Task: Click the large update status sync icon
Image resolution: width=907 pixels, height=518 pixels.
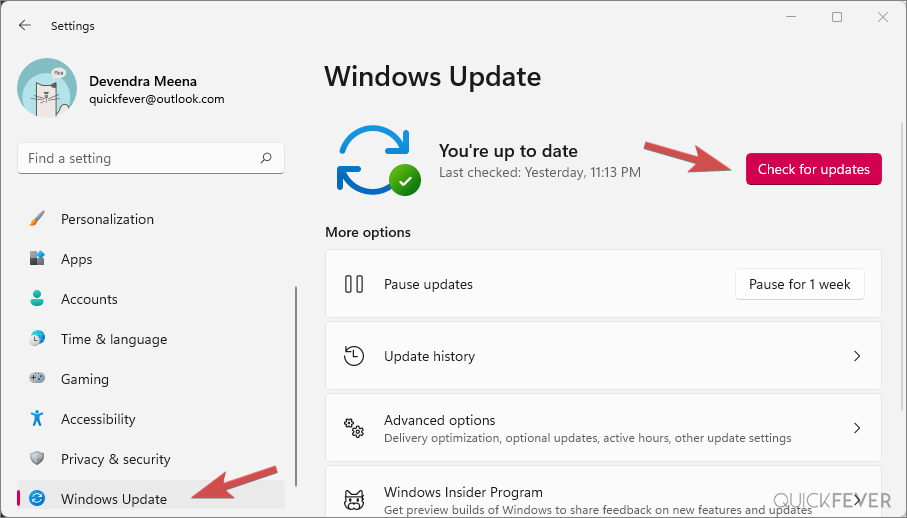Action: click(378, 161)
